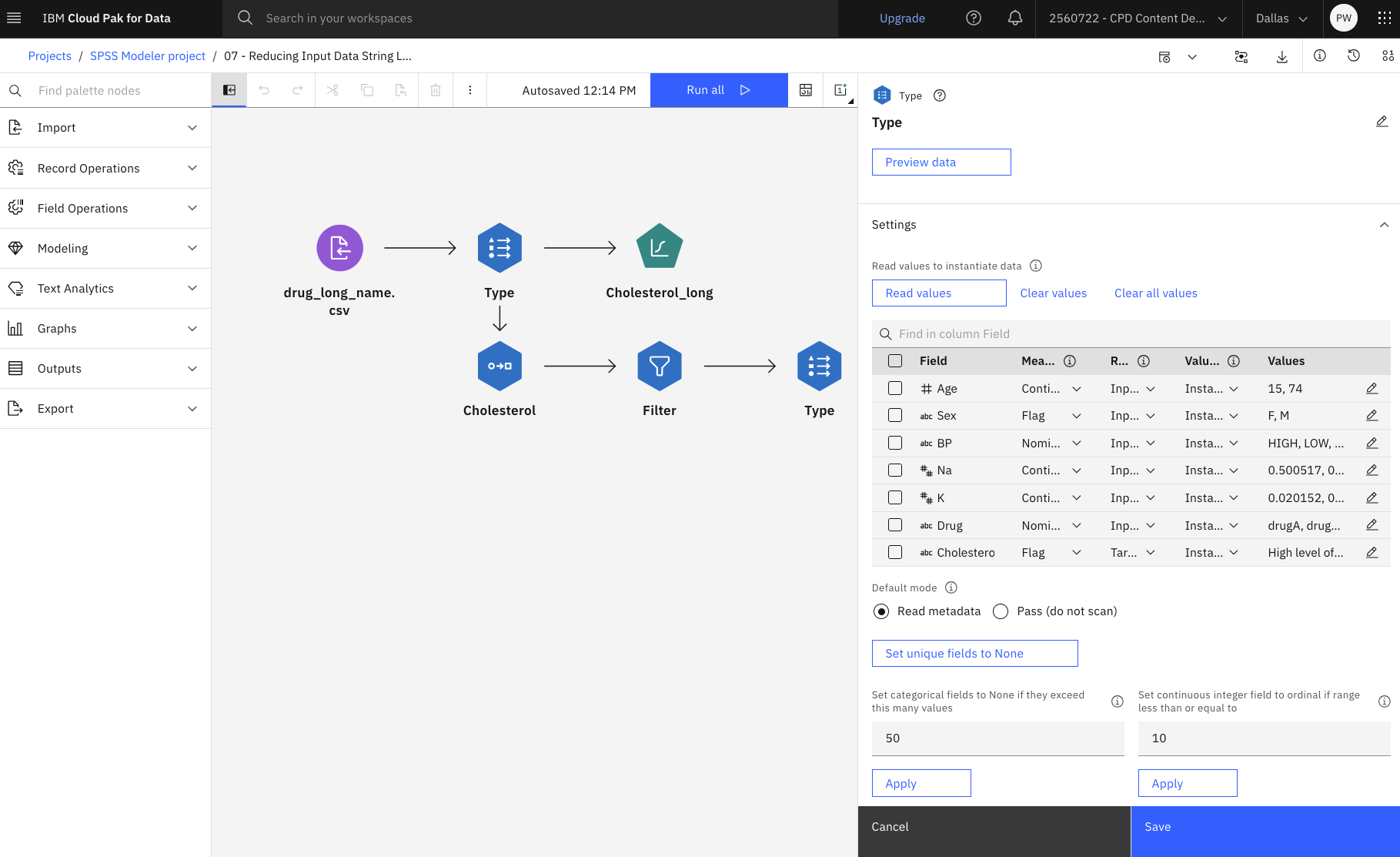The height and width of the screenshot is (857, 1400).
Task: Open the Cholesterol role Target dropdown
Action: click(x=1133, y=553)
